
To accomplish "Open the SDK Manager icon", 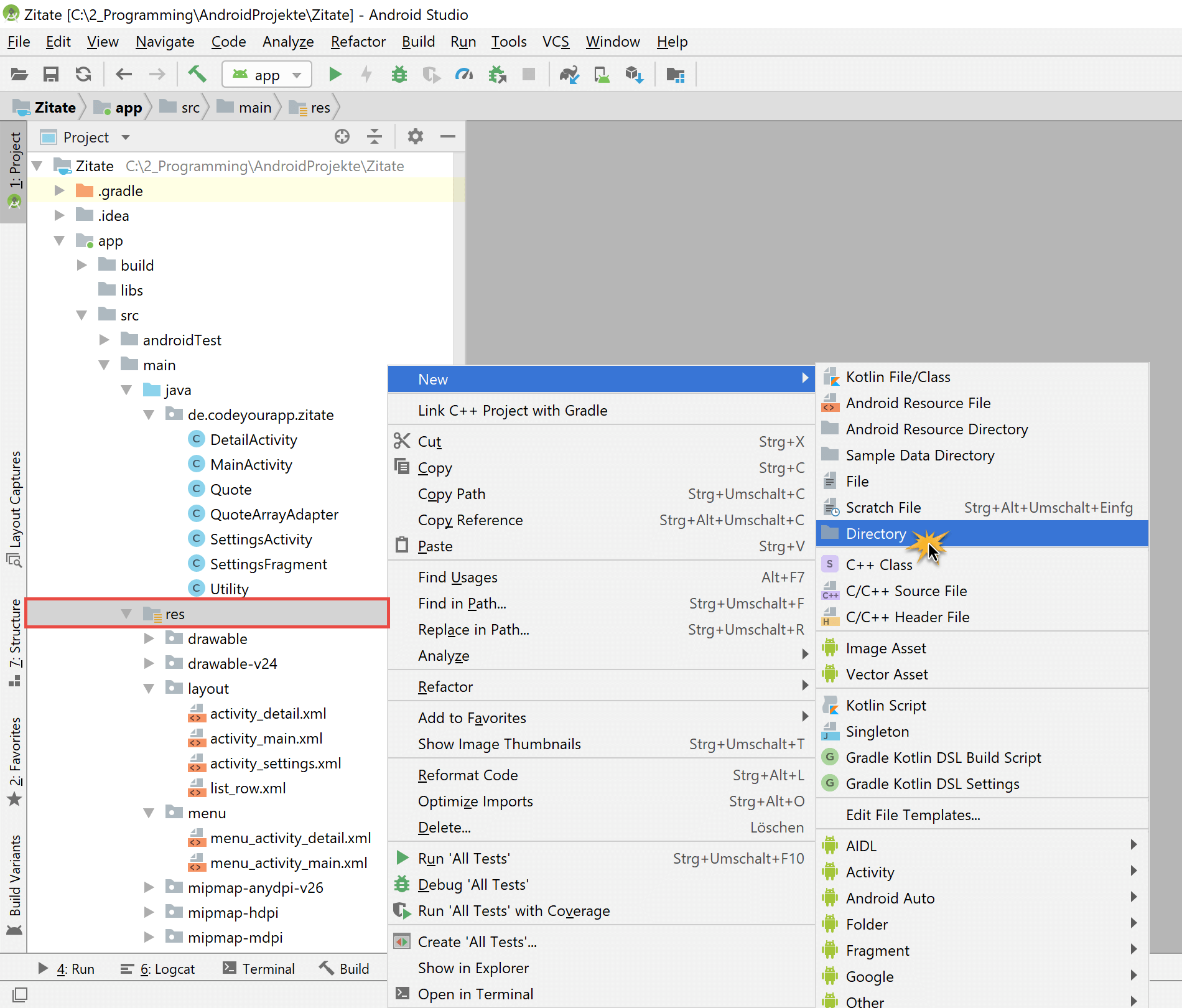I will (635, 75).
